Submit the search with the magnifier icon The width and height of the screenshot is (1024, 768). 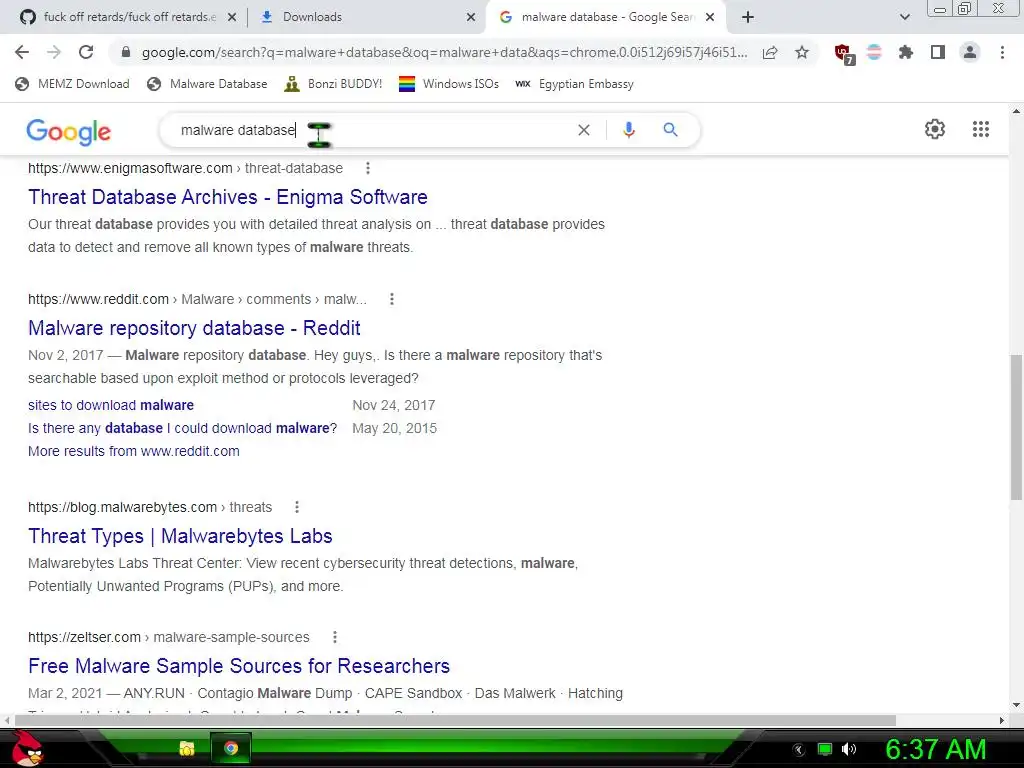(x=670, y=130)
